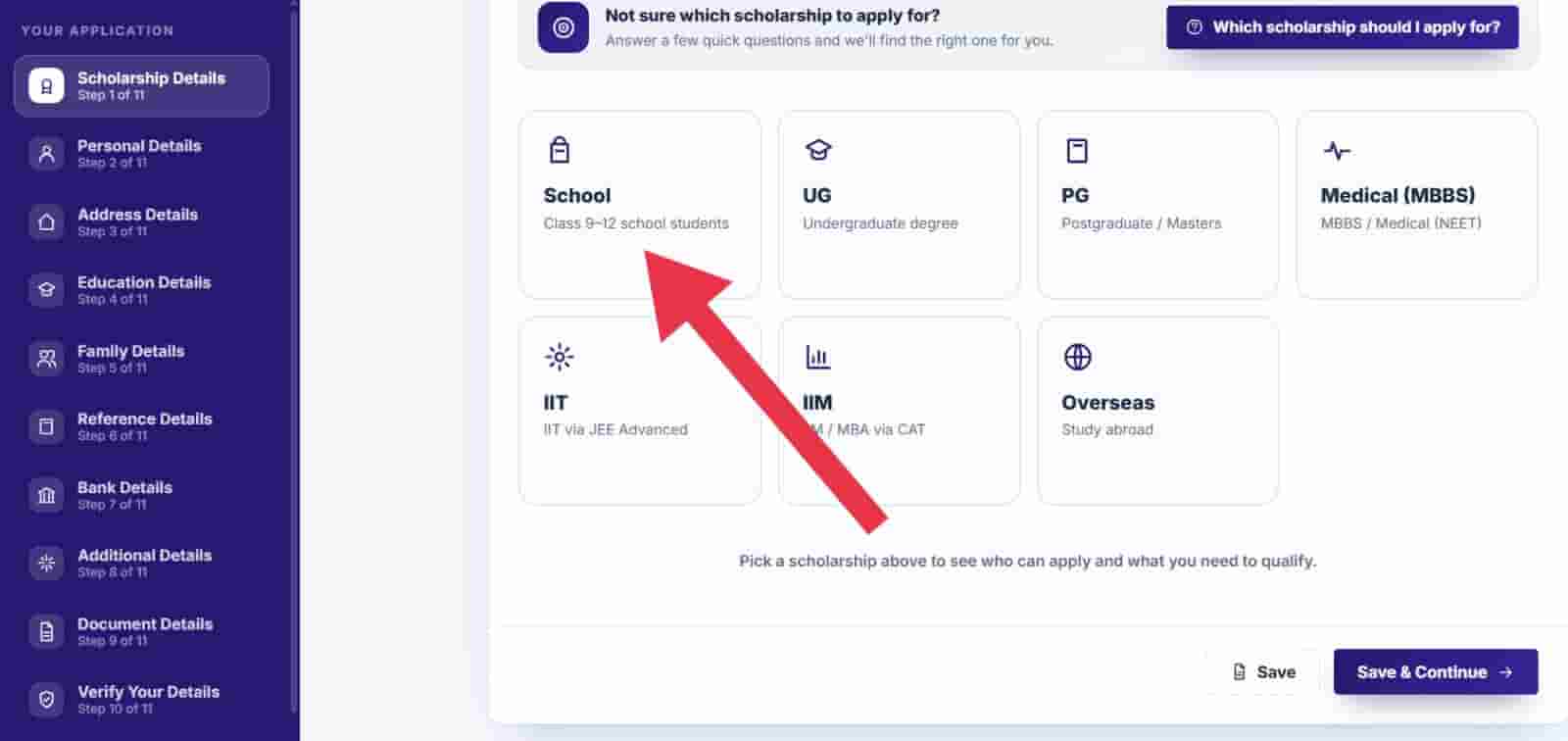Click the Save & Continue button

tap(1436, 672)
